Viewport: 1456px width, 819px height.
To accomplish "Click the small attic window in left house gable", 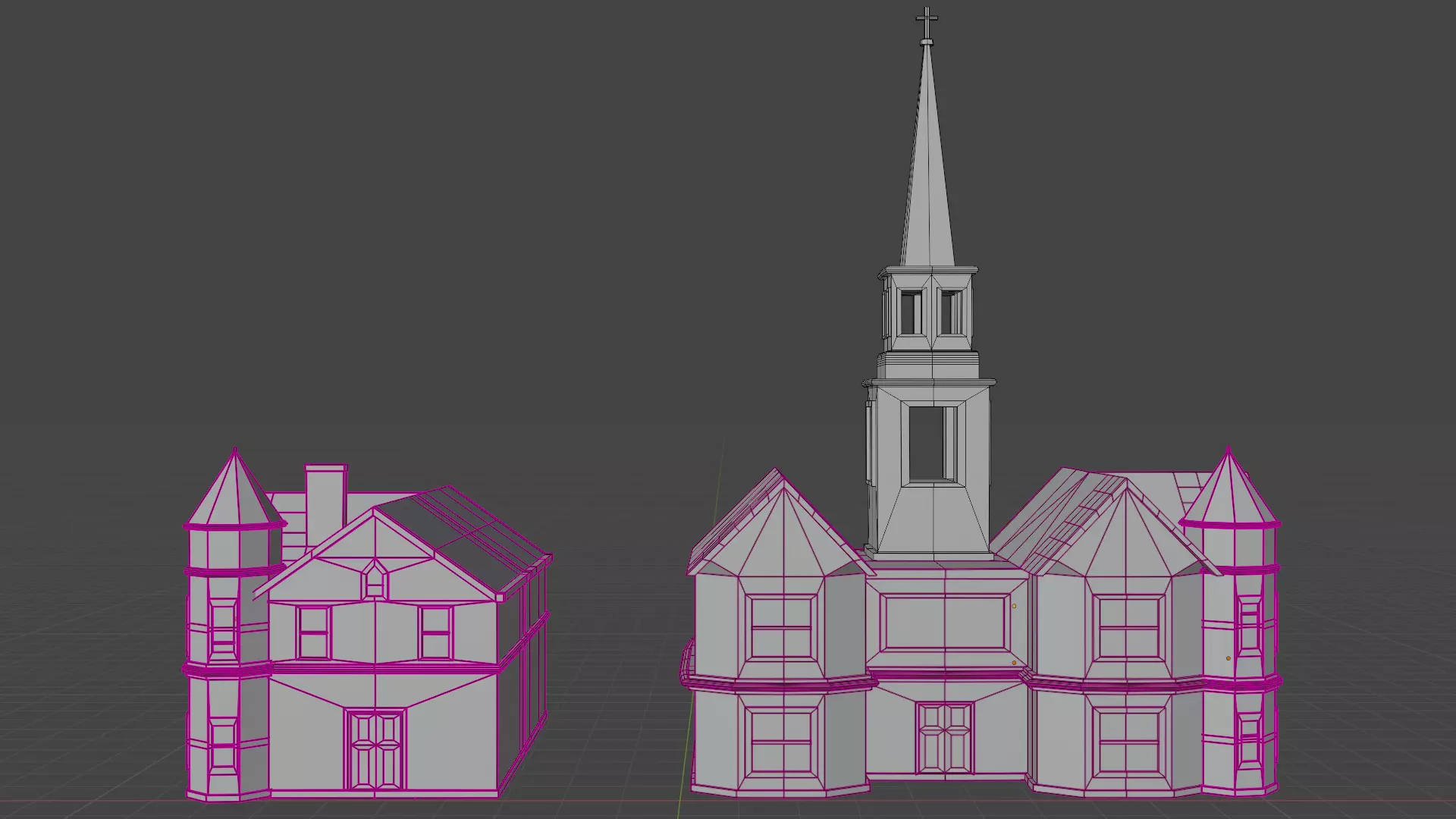I will 375,579.
